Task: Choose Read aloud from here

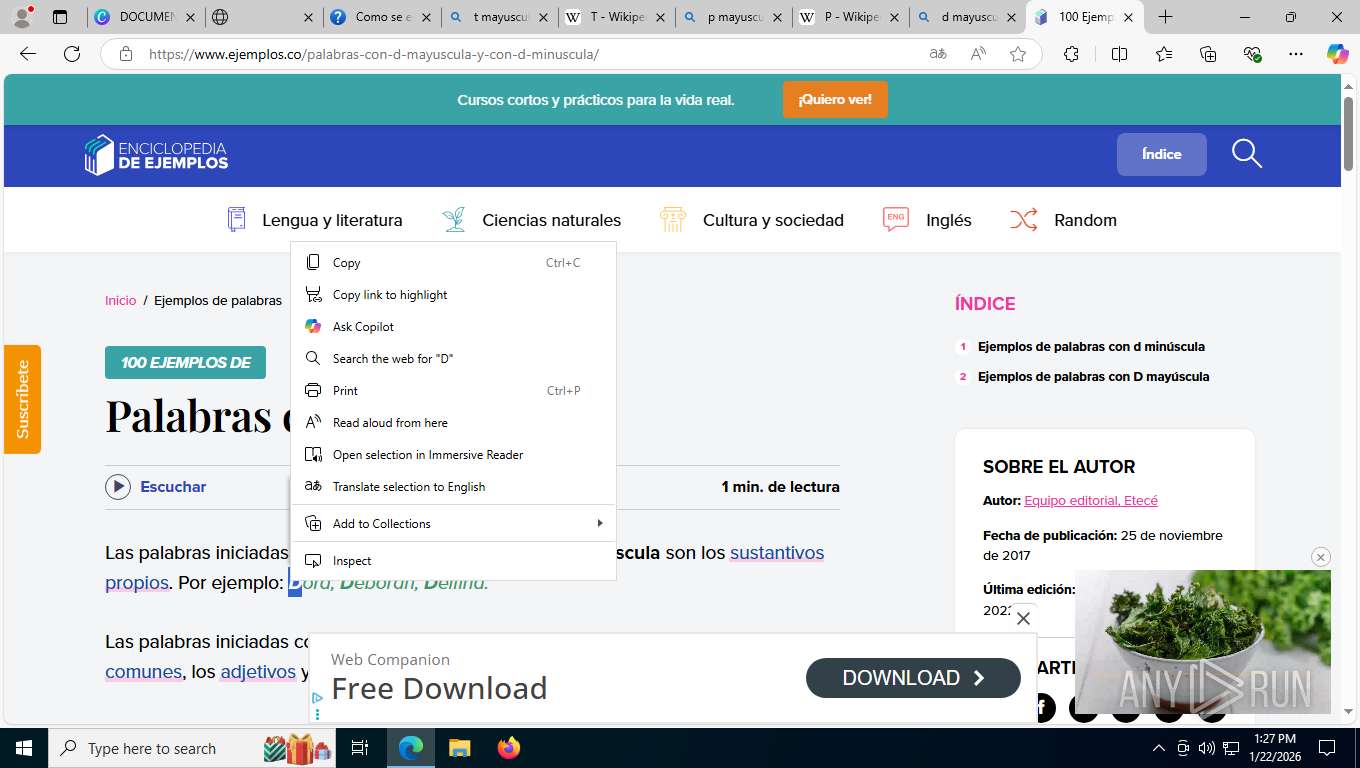Action: [453, 423]
